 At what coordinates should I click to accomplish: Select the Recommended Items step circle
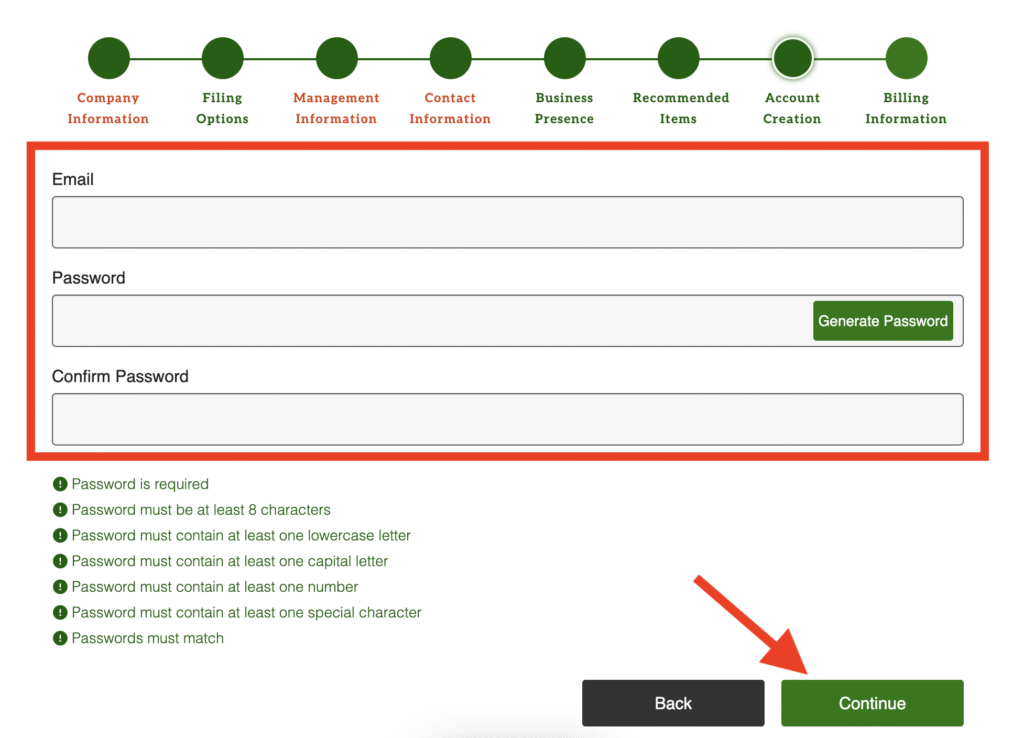pos(678,58)
